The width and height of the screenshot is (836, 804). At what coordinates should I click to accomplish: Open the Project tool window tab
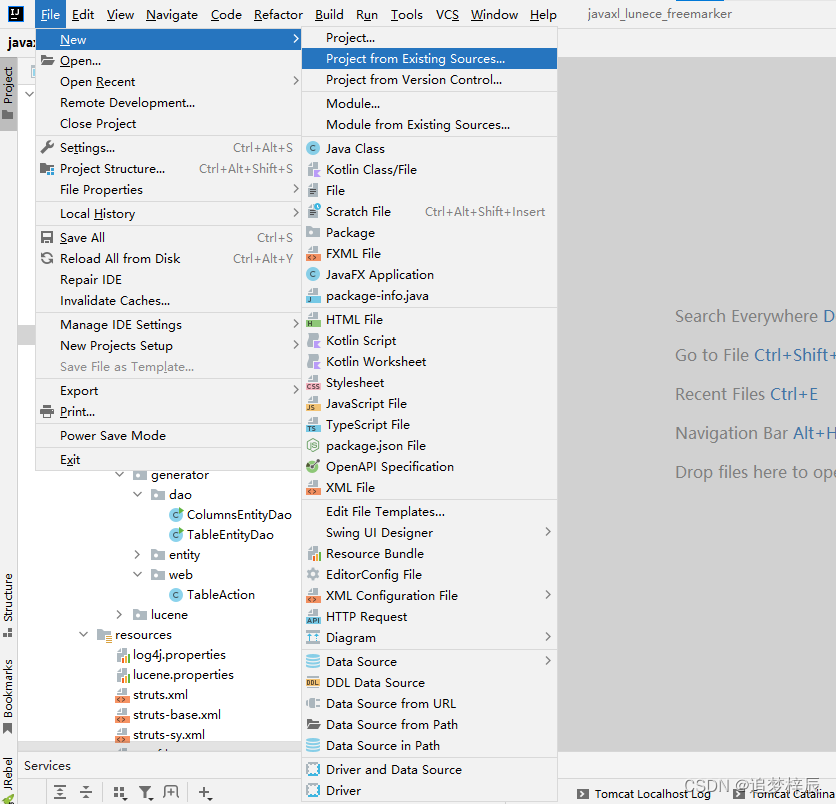pos(8,93)
